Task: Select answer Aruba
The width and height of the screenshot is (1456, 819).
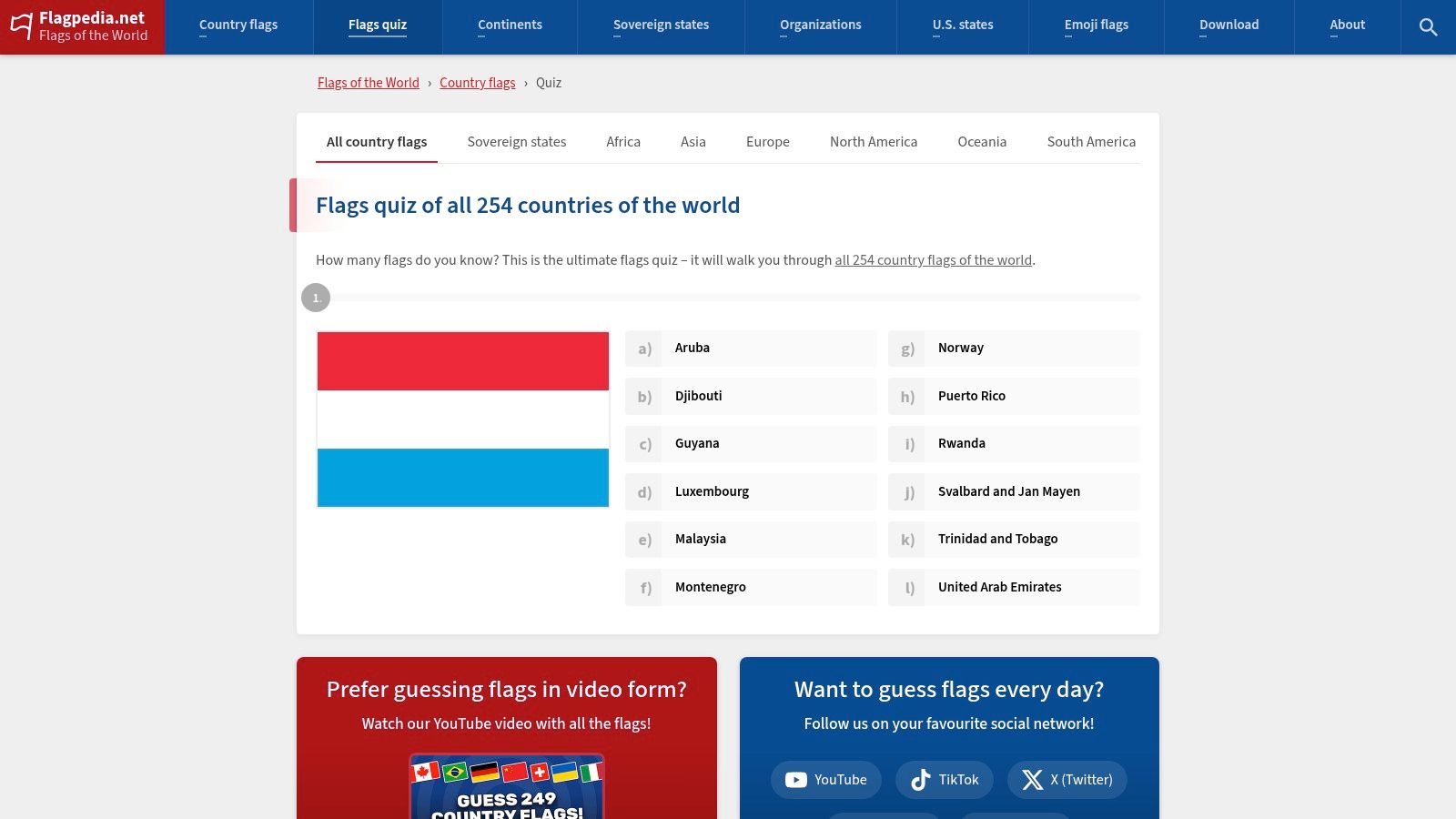Action: [751, 348]
